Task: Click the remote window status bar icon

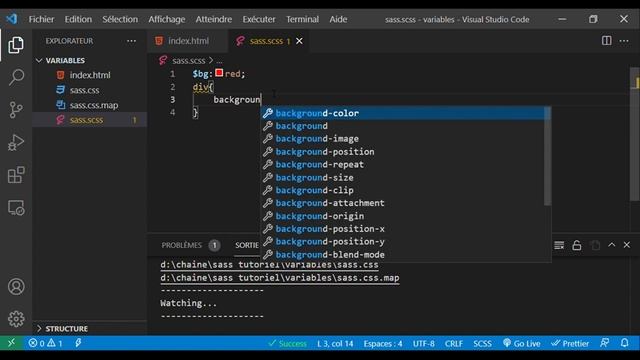Action: pos(11,343)
